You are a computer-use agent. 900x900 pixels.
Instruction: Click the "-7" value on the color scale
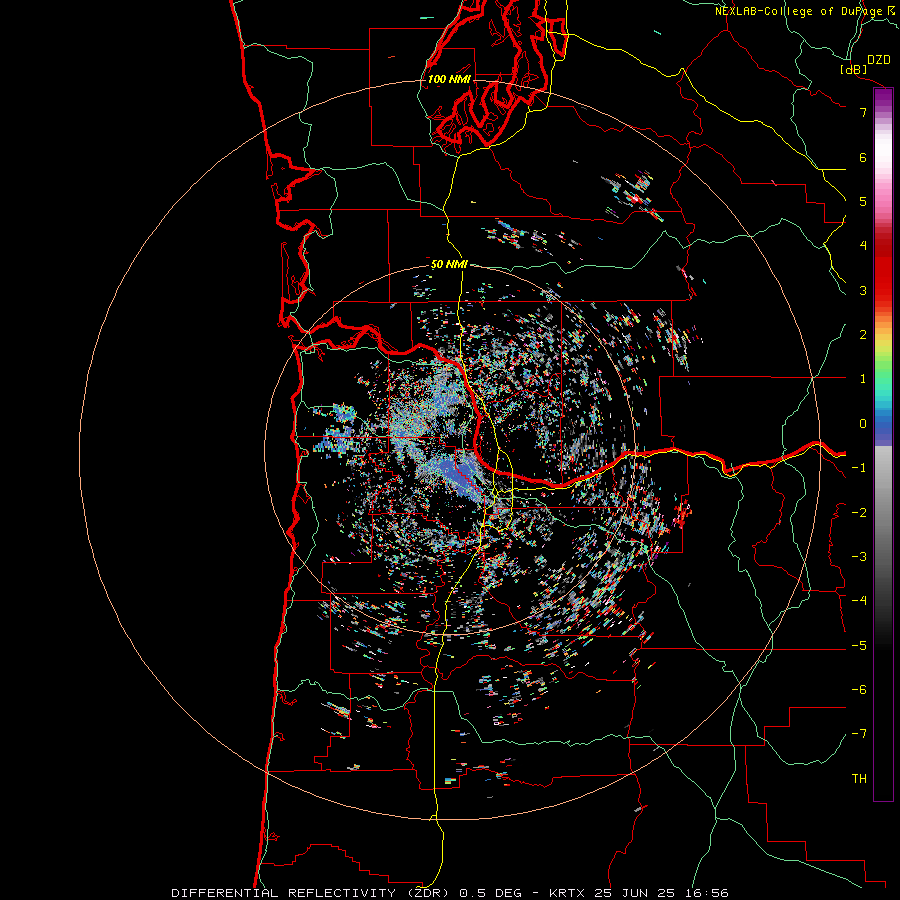[859, 734]
